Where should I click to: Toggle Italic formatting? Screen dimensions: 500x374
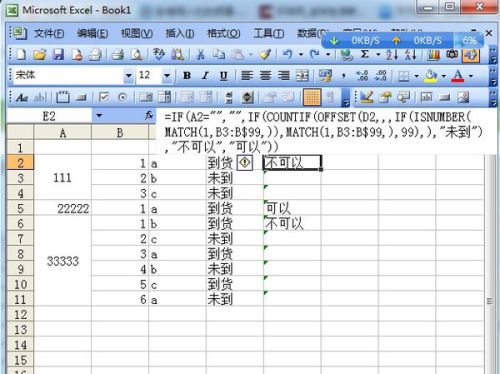coord(205,76)
